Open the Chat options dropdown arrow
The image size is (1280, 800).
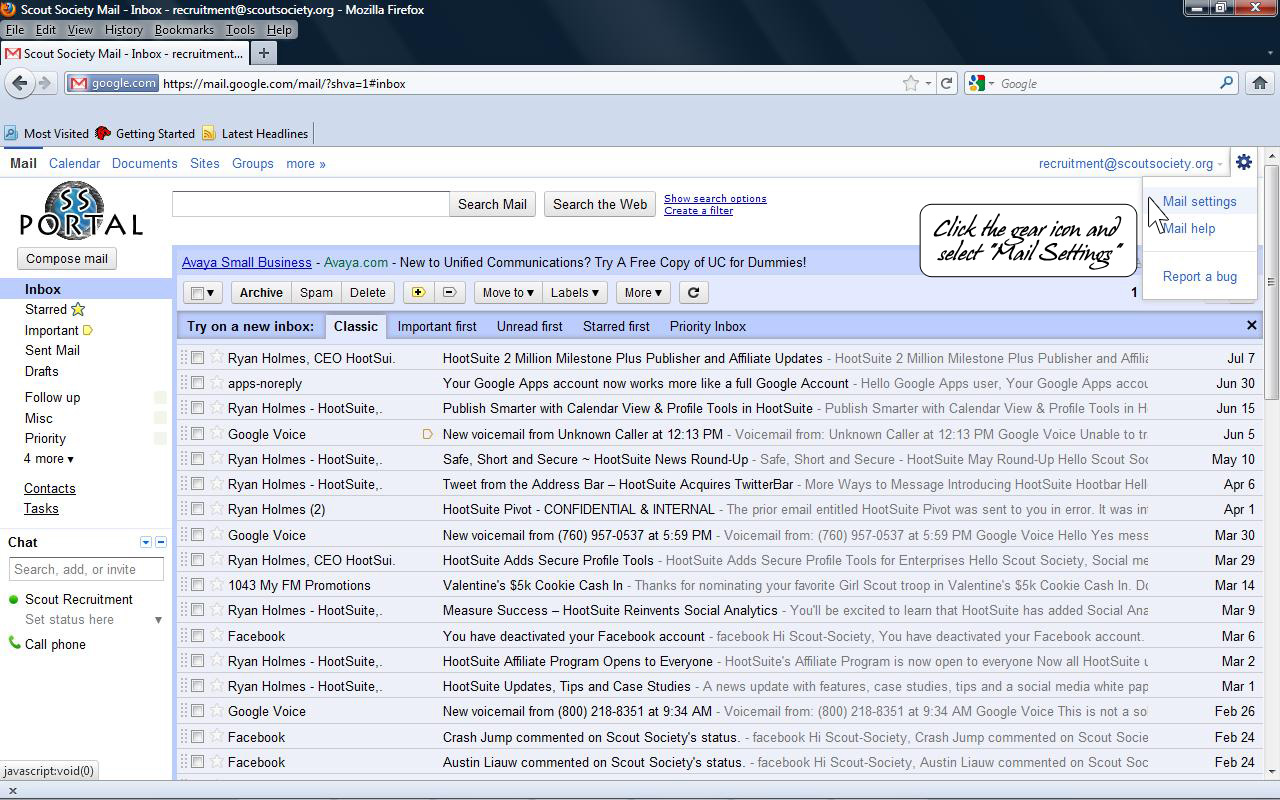click(145, 542)
